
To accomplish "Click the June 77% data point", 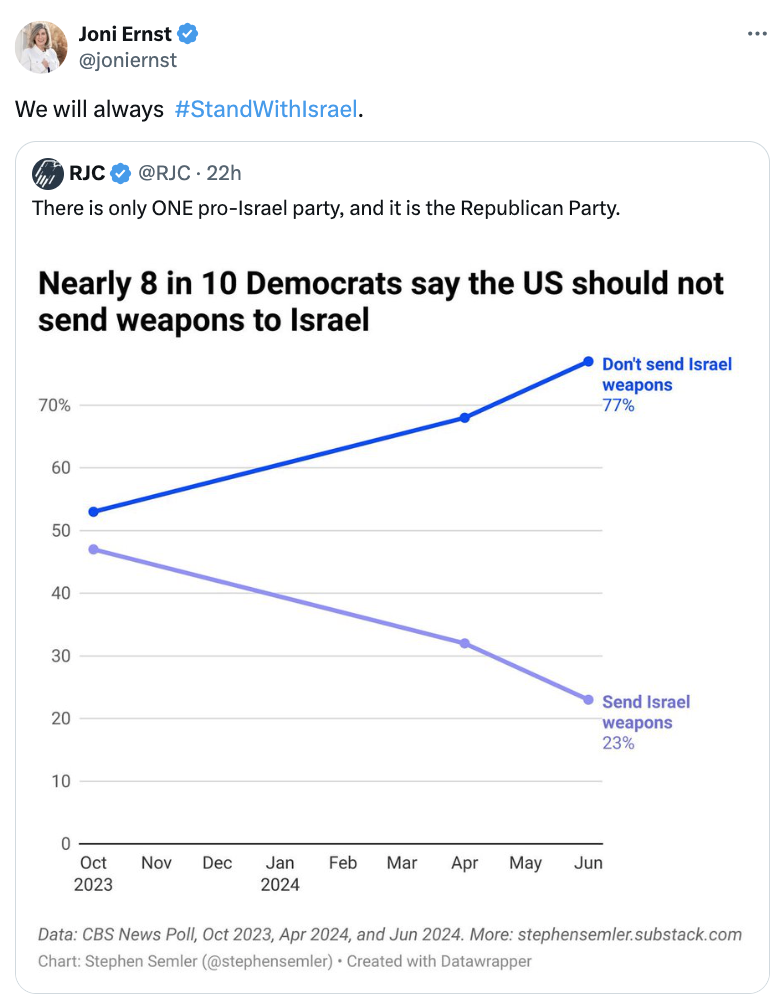I will point(588,361).
